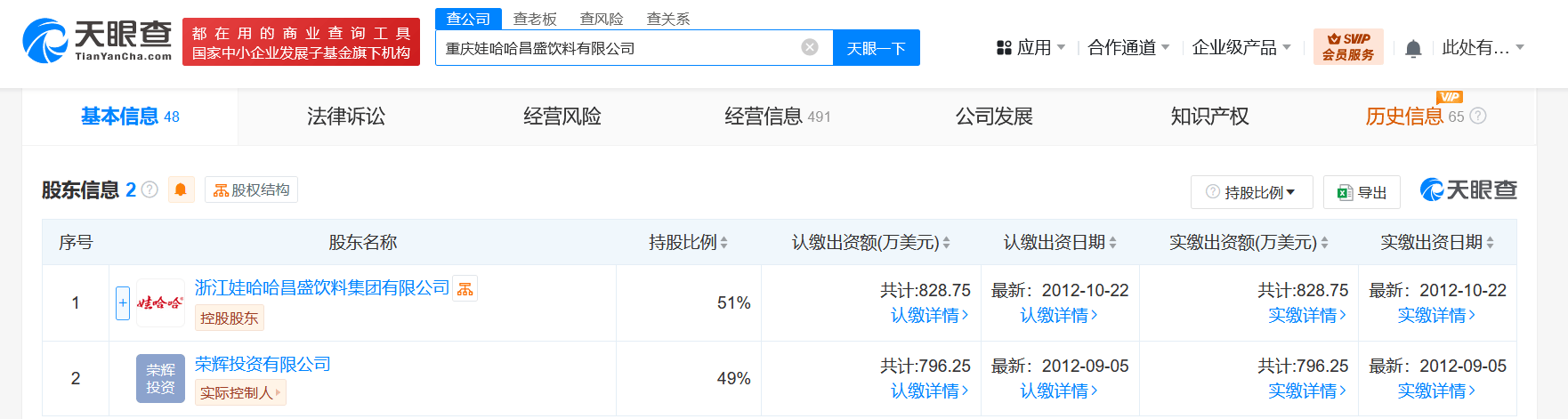The width and height of the screenshot is (1568, 419).
Task: Click the 49% shareholding cell
Action: 689,378
